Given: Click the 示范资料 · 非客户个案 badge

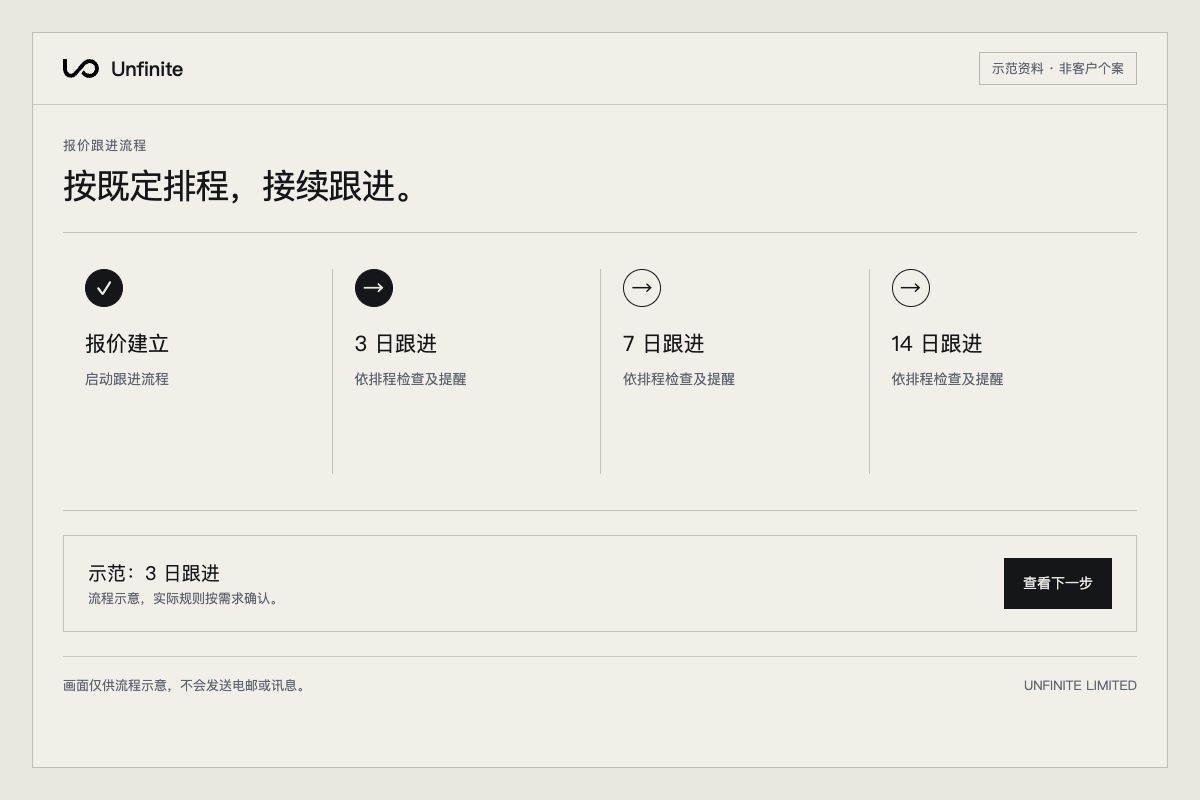Looking at the screenshot, I should coord(1058,68).
